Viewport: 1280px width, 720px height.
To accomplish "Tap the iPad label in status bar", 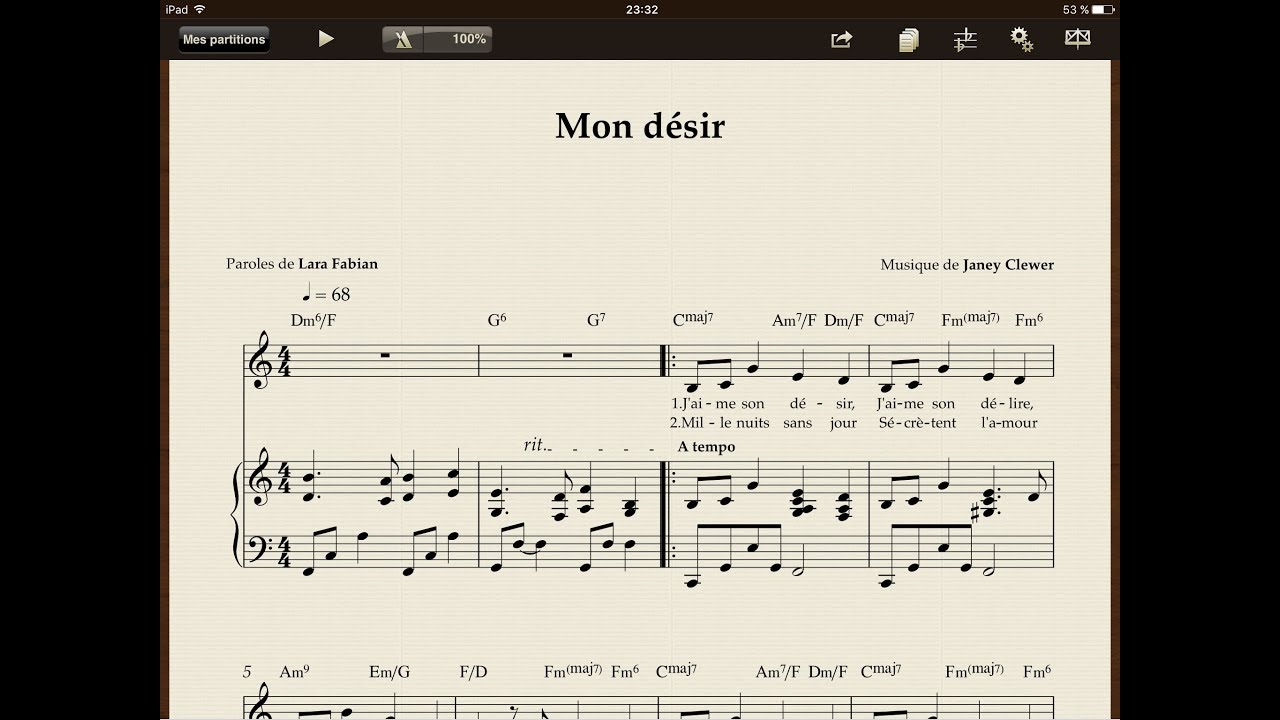I will (x=176, y=9).
